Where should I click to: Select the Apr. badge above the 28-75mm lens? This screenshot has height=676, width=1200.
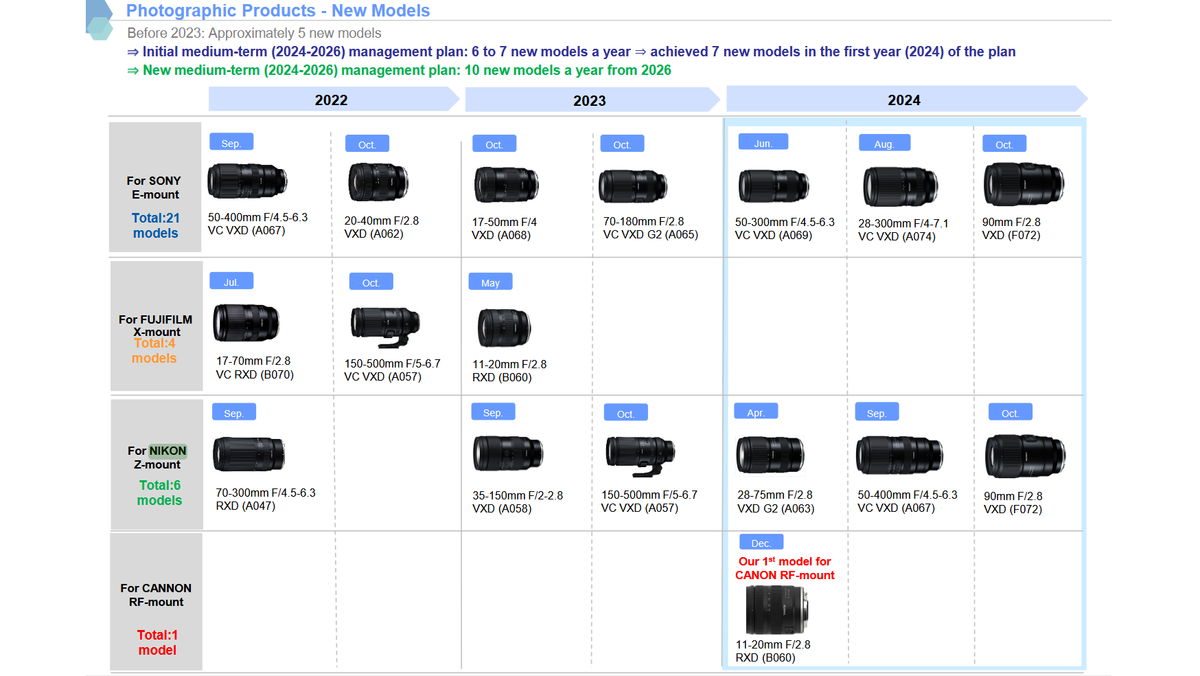coord(756,411)
